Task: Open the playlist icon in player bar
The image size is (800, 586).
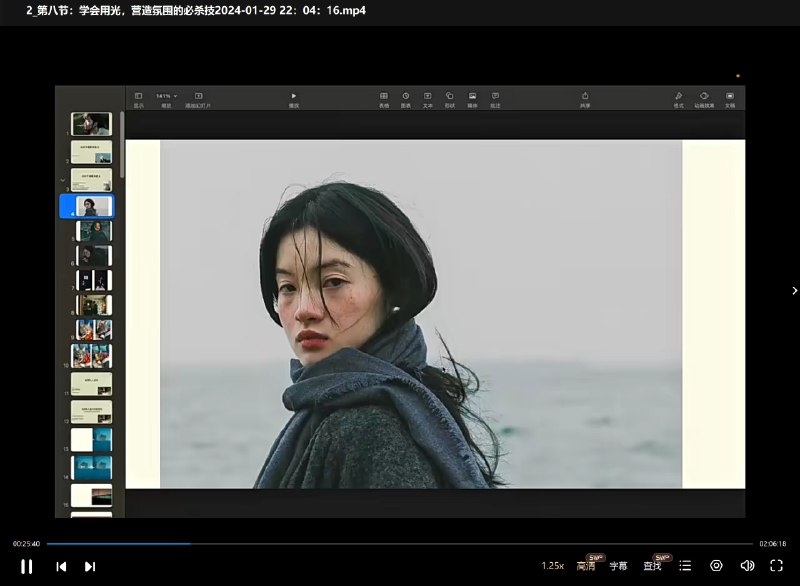Action: pyautogui.click(x=685, y=566)
